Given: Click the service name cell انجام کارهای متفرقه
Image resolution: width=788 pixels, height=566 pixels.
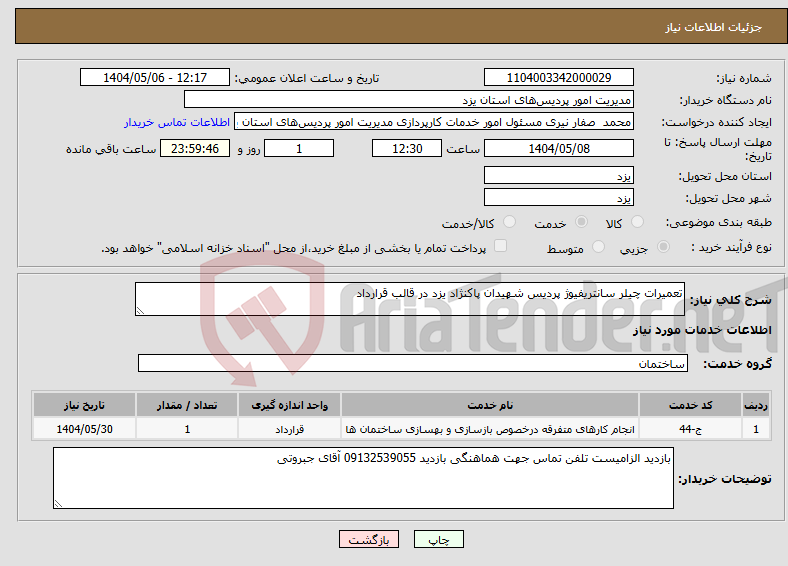Looking at the screenshot, I should [489, 429].
